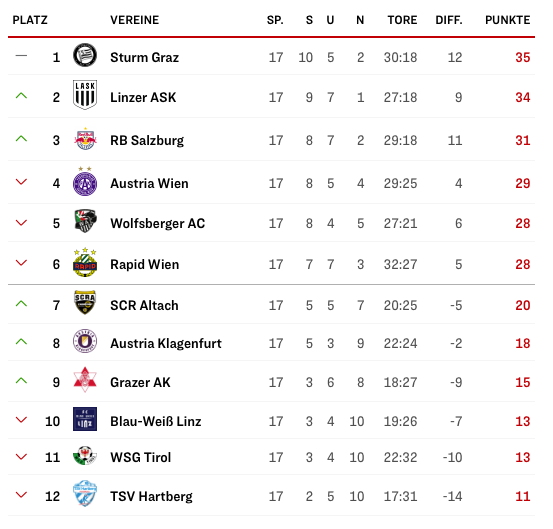The width and height of the screenshot is (553, 529).
Task: Select the Austria Wien purple crest
Action: pos(85,182)
